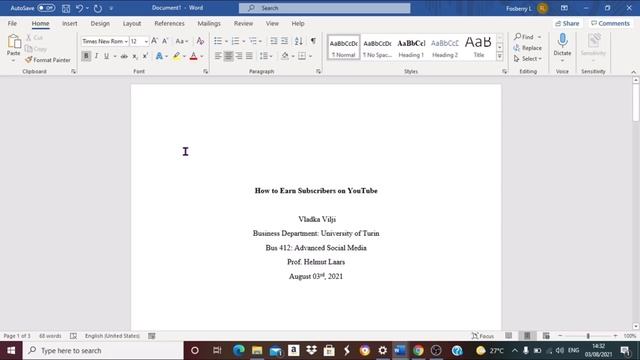Image resolution: width=640 pixels, height=360 pixels.
Task: Open the File menu
Action: pyautogui.click(x=12, y=24)
